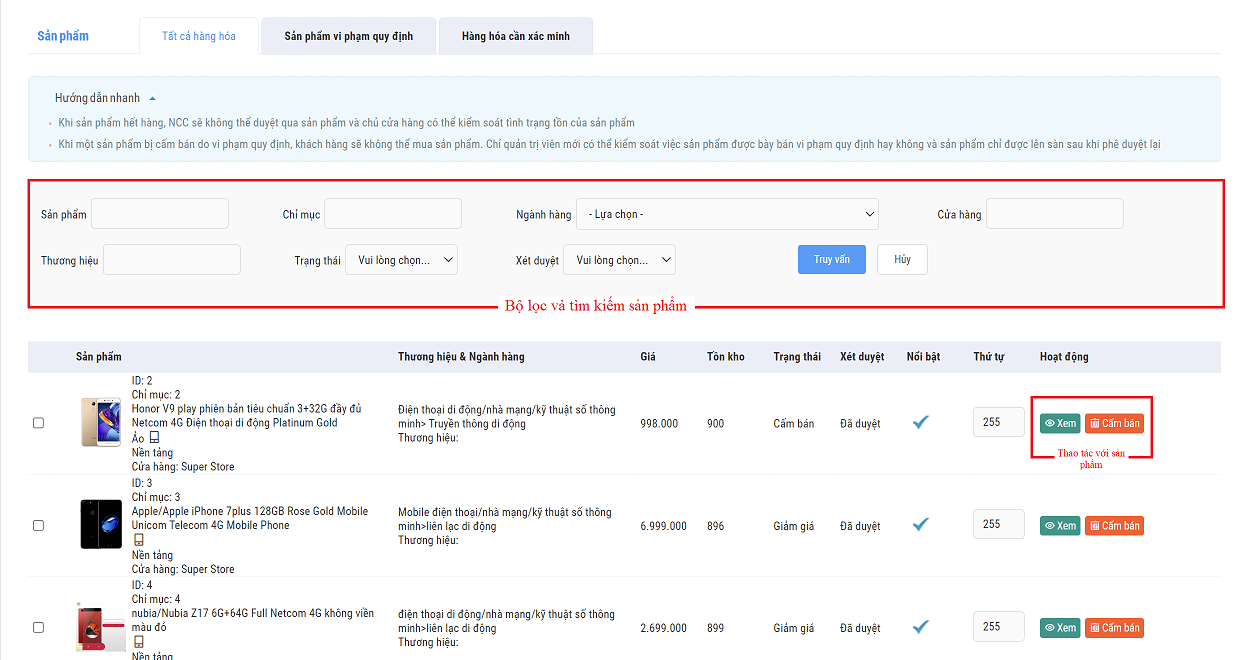Image resolution: width=1246 pixels, height=660 pixels.
Task: Click Cấm bán for the Honor V9 product
Action: tap(1114, 423)
